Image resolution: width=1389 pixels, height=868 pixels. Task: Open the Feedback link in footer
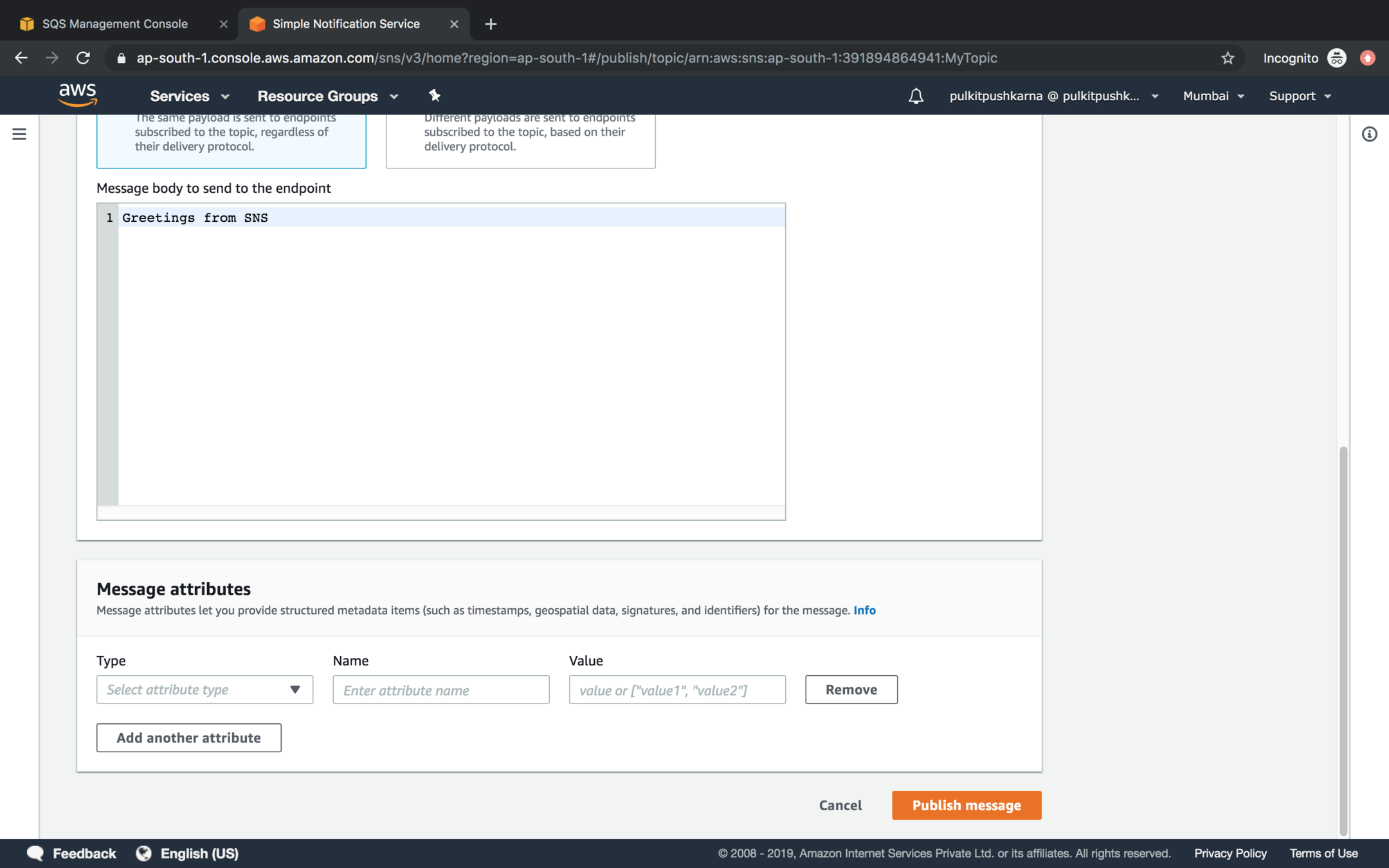(x=84, y=853)
